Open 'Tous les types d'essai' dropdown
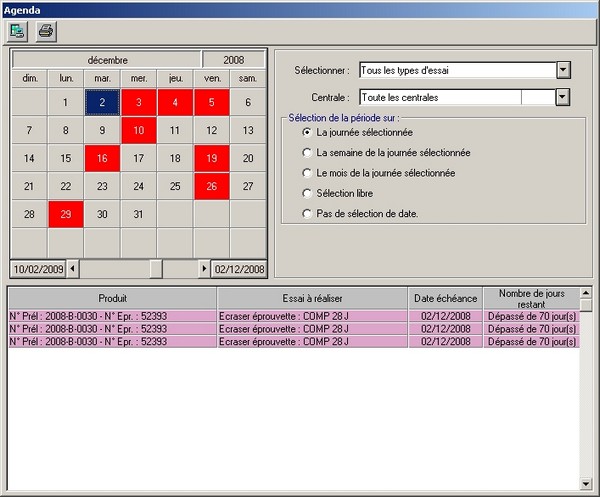The height and width of the screenshot is (497, 600). click(x=563, y=70)
